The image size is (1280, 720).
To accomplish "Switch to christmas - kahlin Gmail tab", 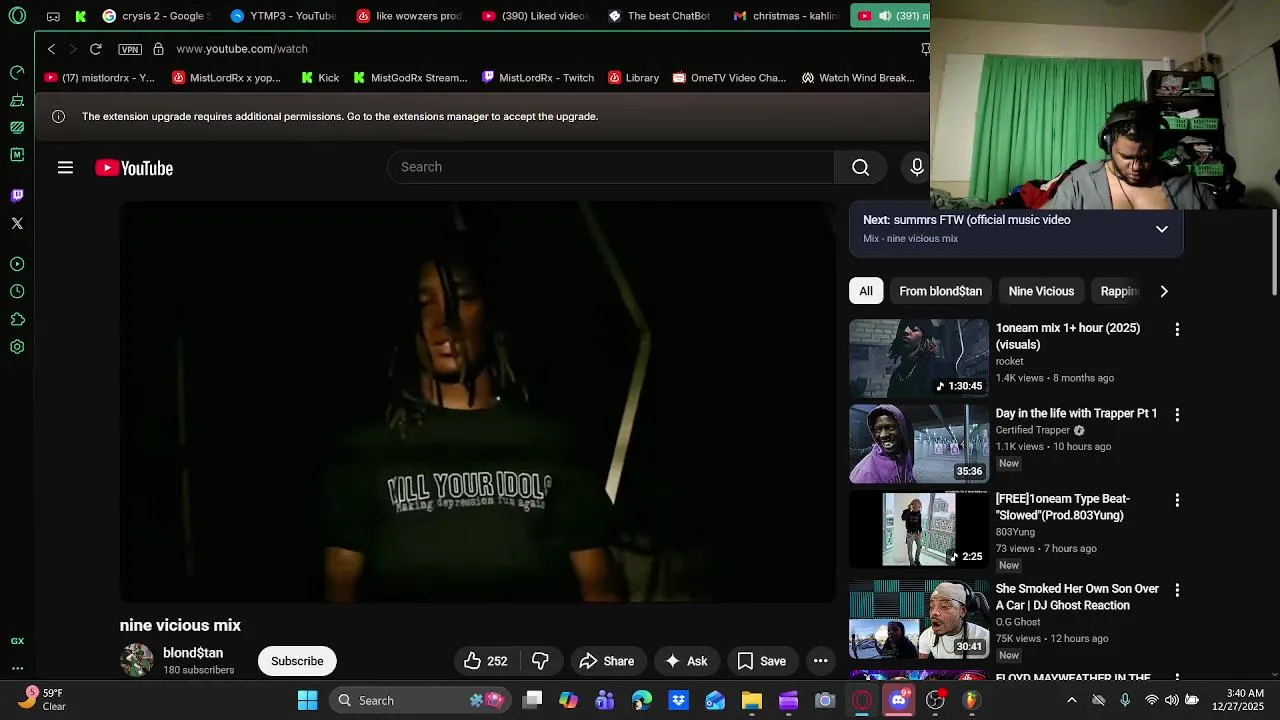I will tap(786, 16).
